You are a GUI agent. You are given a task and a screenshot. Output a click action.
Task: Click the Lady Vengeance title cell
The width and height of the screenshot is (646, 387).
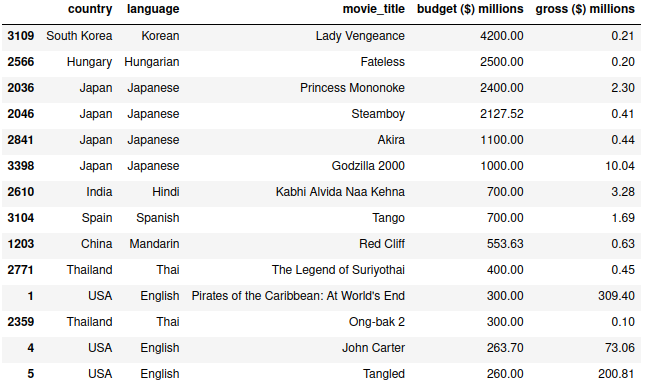click(x=360, y=36)
